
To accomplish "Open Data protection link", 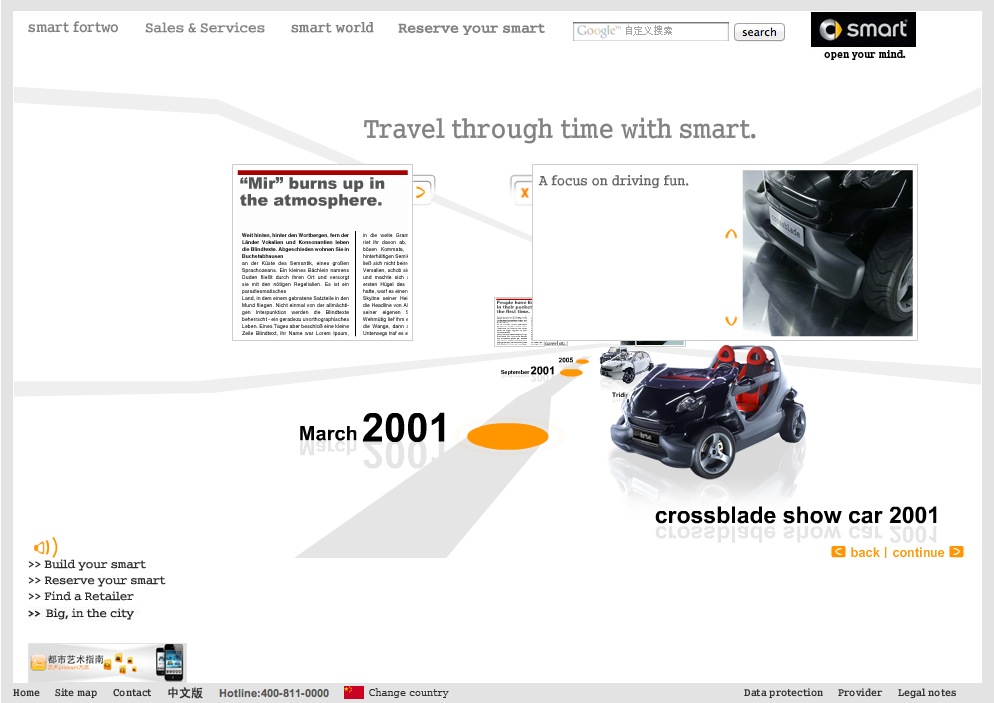I will click(x=783, y=693).
